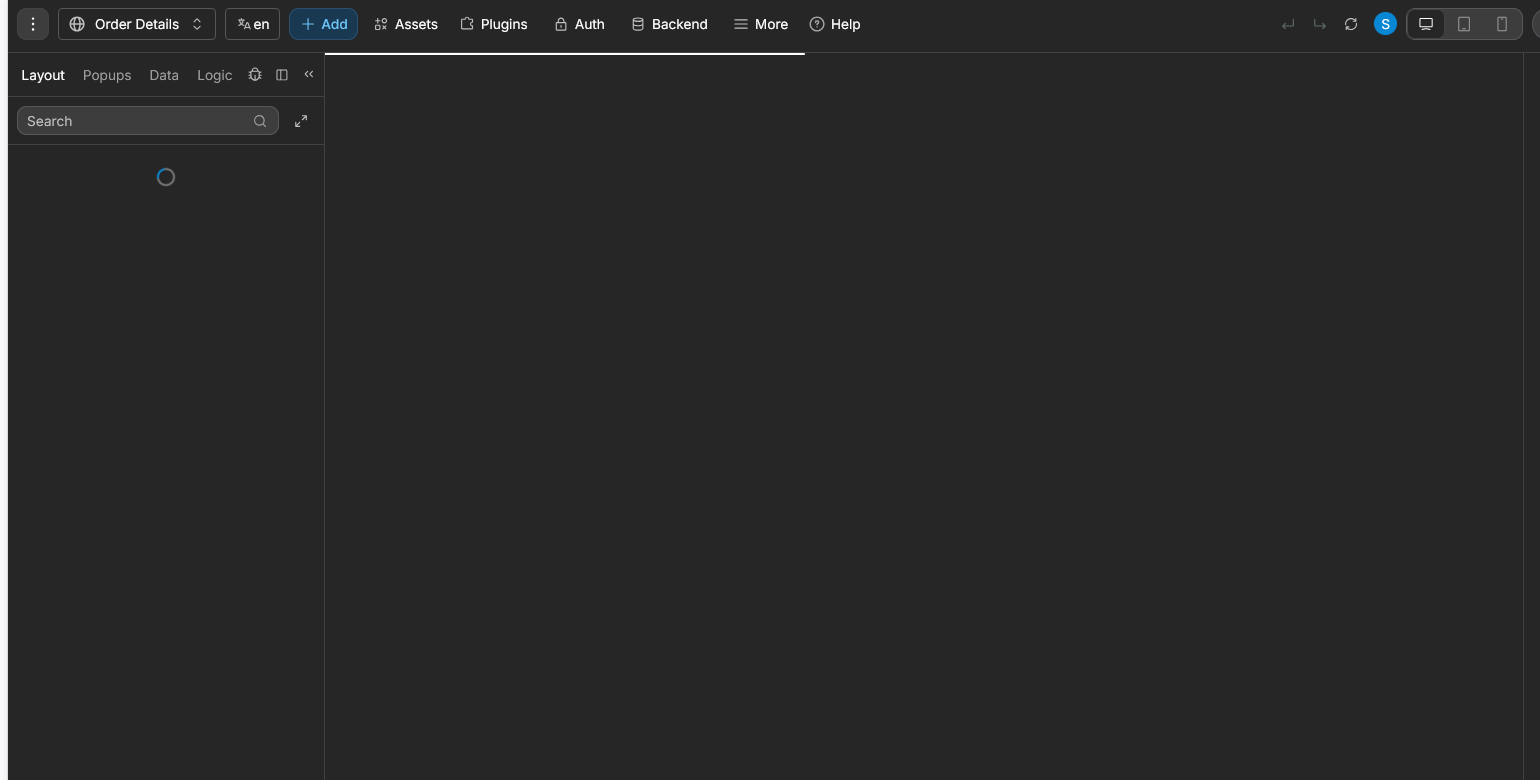The height and width of the screenshot is (780, 1540).
Task: Open the Help menu
Action: pyautogui.click(x=835, y=24)
